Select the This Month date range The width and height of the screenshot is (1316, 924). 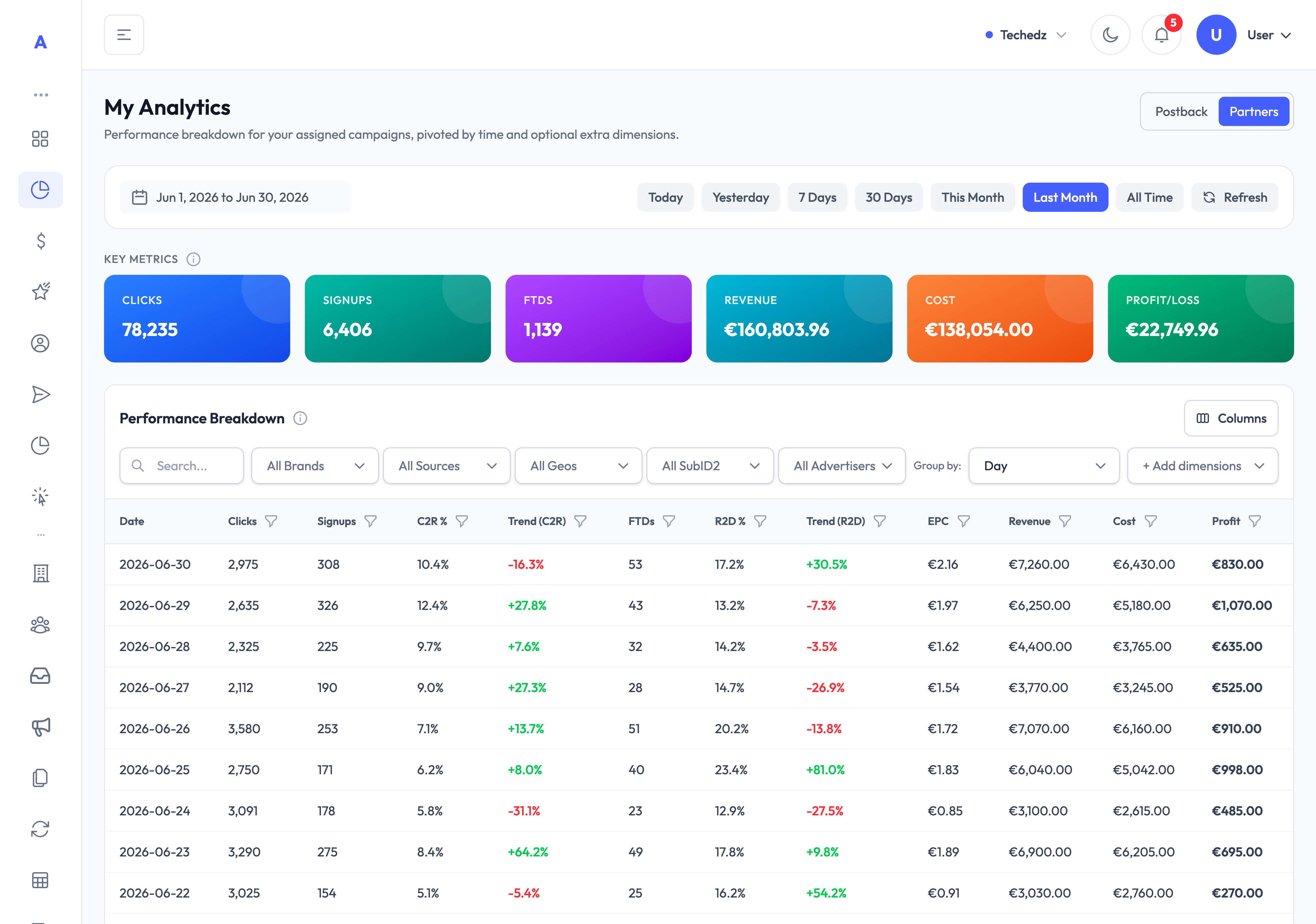point(973,197)
